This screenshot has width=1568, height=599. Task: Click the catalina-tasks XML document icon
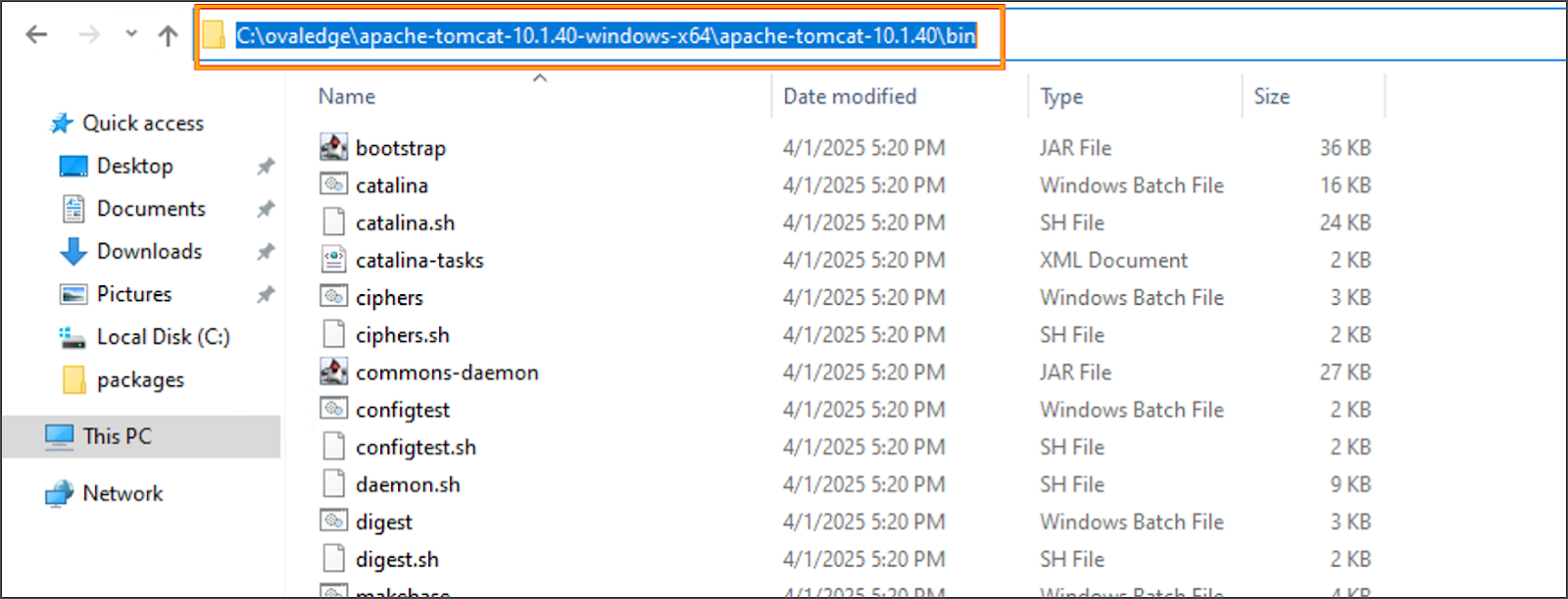334,260
